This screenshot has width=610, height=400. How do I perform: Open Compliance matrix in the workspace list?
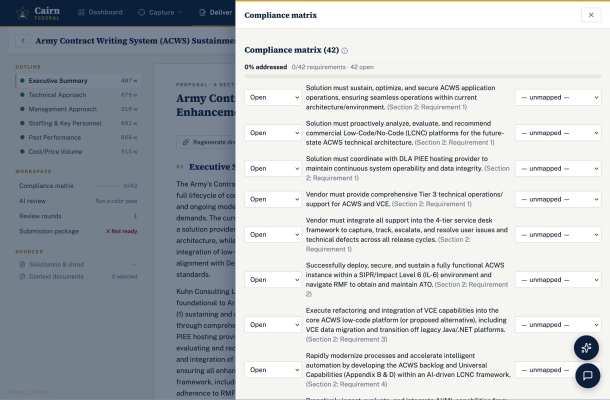tap(78, 186)
